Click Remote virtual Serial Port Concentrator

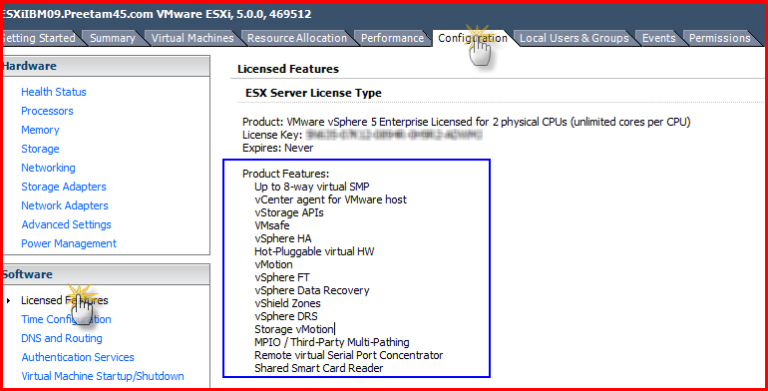coord(349,356)
